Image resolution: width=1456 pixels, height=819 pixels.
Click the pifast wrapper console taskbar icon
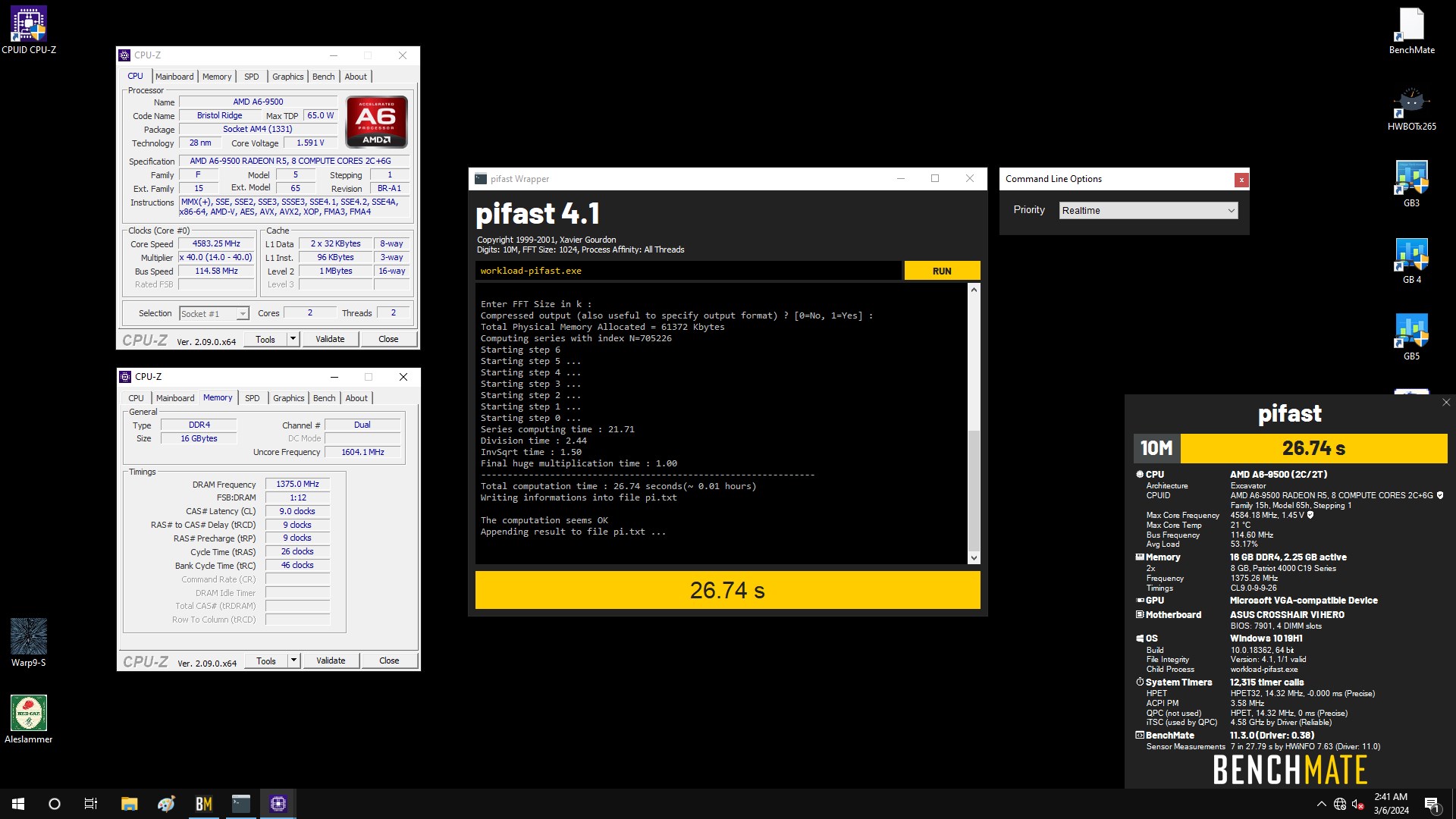tap(240, 804)
